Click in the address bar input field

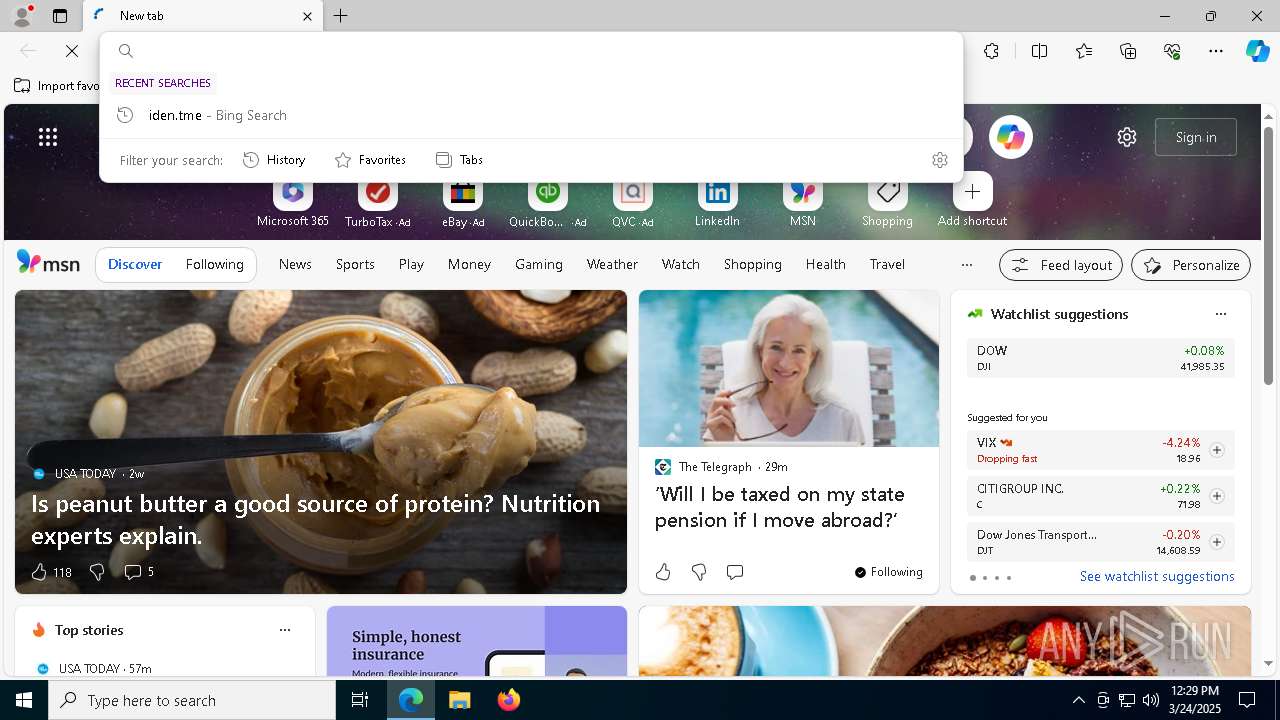[x=540, y=51]
